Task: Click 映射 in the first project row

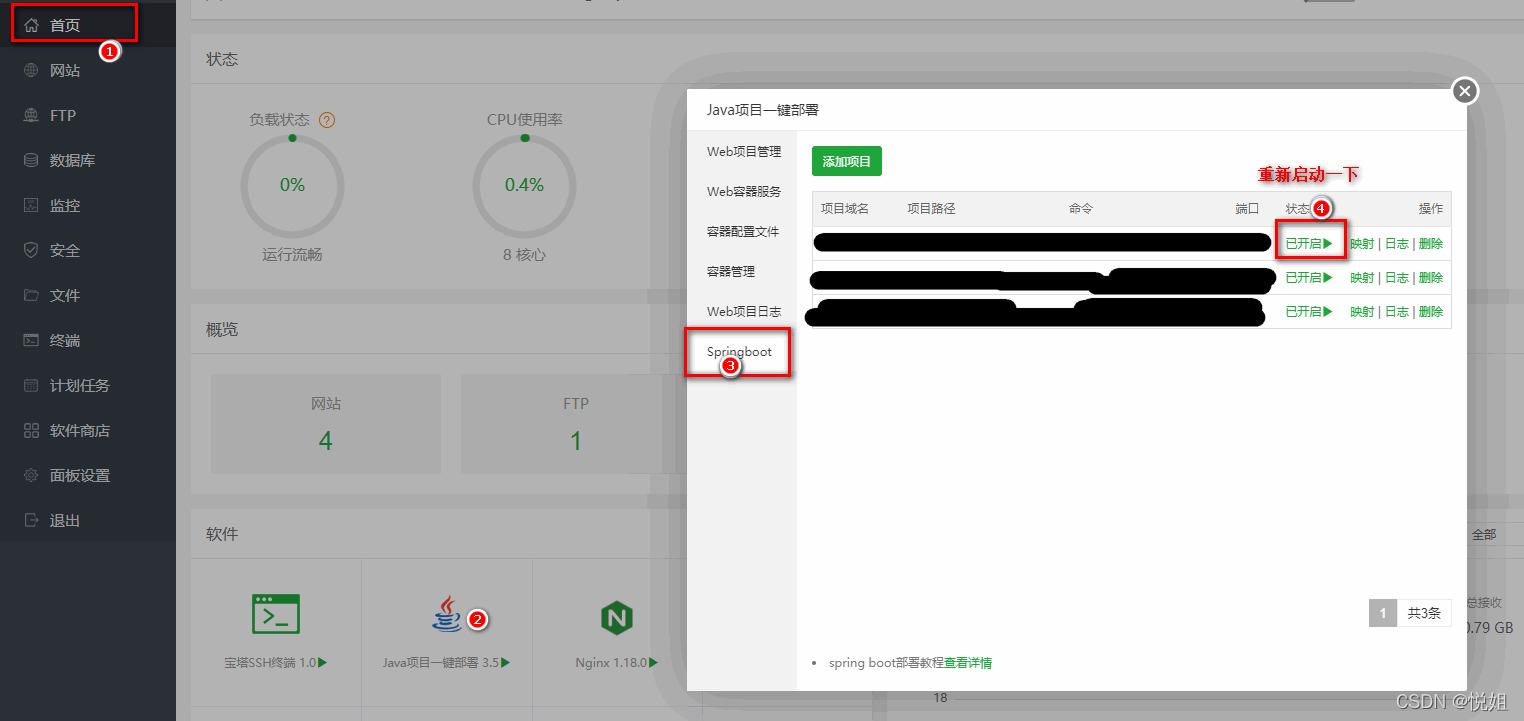Action: [x=1362, y=243]
